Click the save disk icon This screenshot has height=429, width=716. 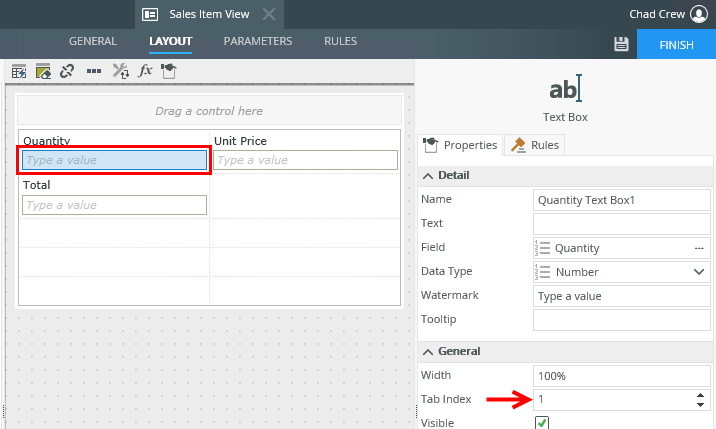[620, 44]
